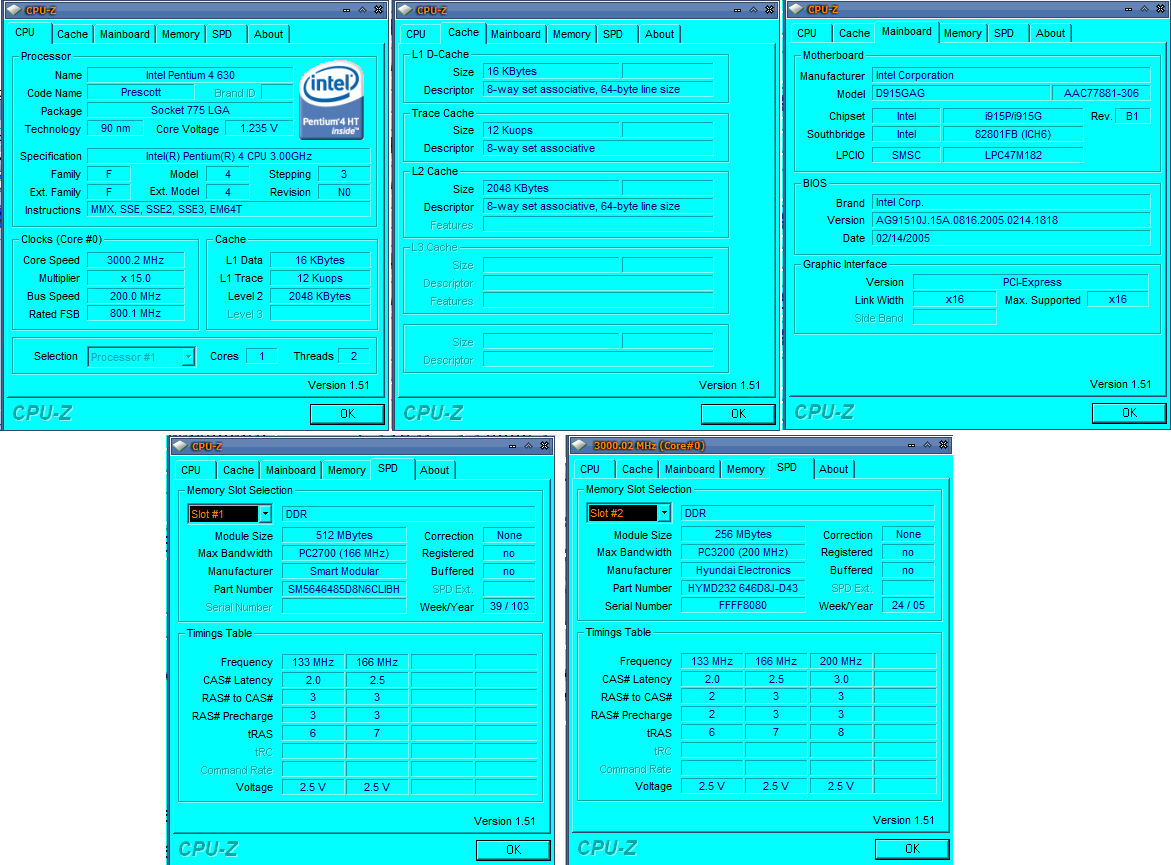Click the Intel Pentium 4 HT logo
Screen dimensions: 1171x865
click(332, 100)
